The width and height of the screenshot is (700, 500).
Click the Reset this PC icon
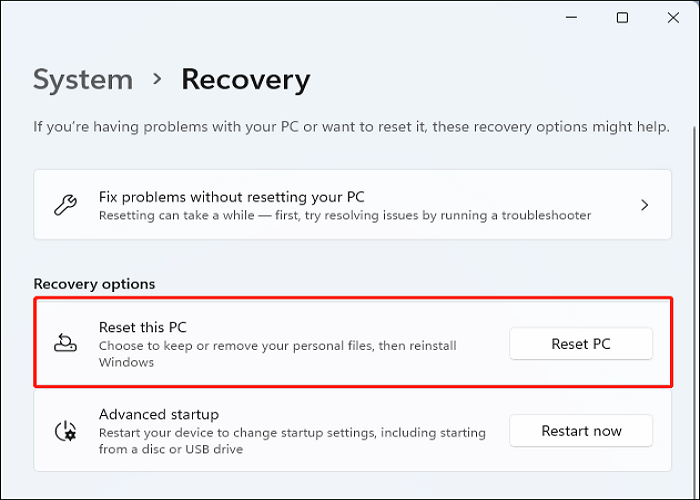[x=64, y=344]
